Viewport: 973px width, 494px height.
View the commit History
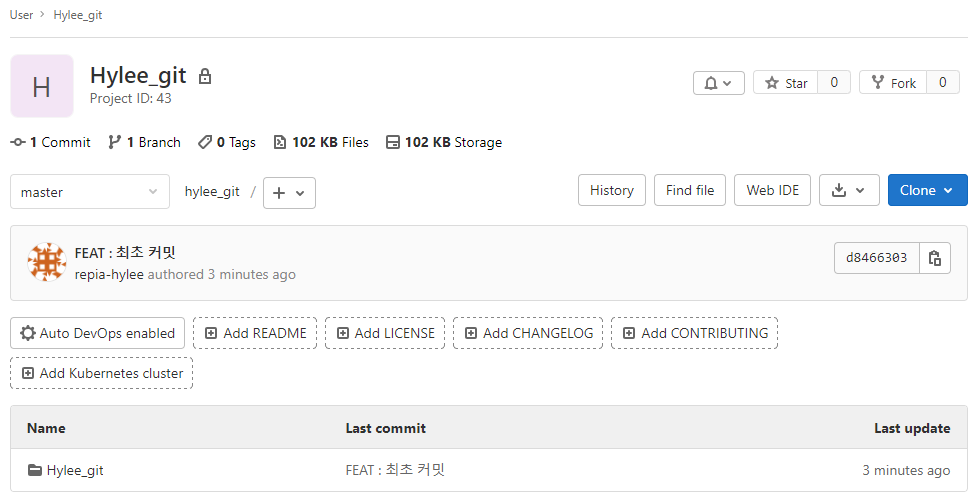click(611, 190)
